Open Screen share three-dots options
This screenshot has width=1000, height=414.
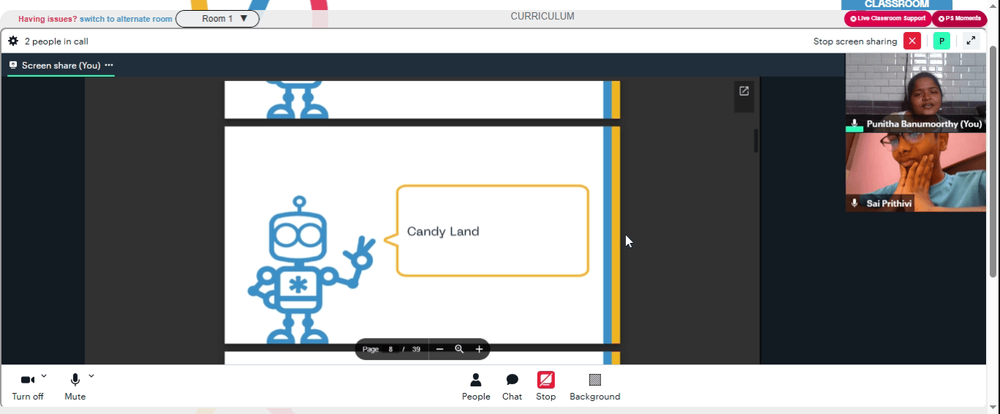[x=109, y=65]
